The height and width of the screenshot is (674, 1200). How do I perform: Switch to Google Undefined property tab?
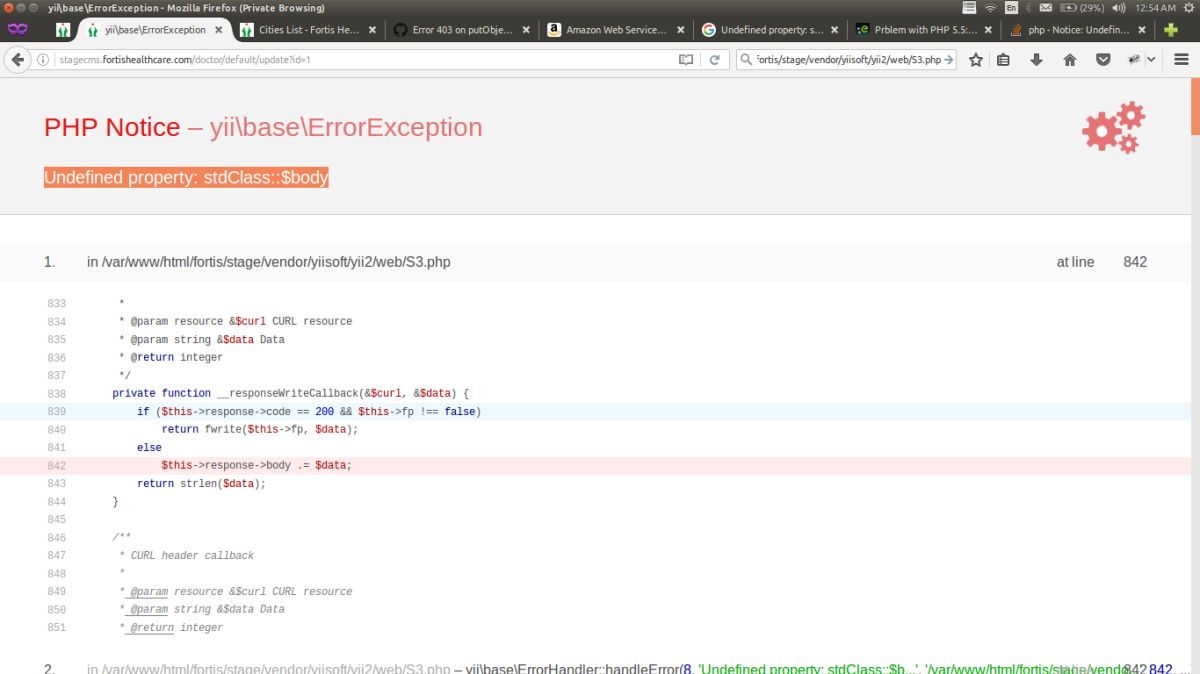click(770, 30)
